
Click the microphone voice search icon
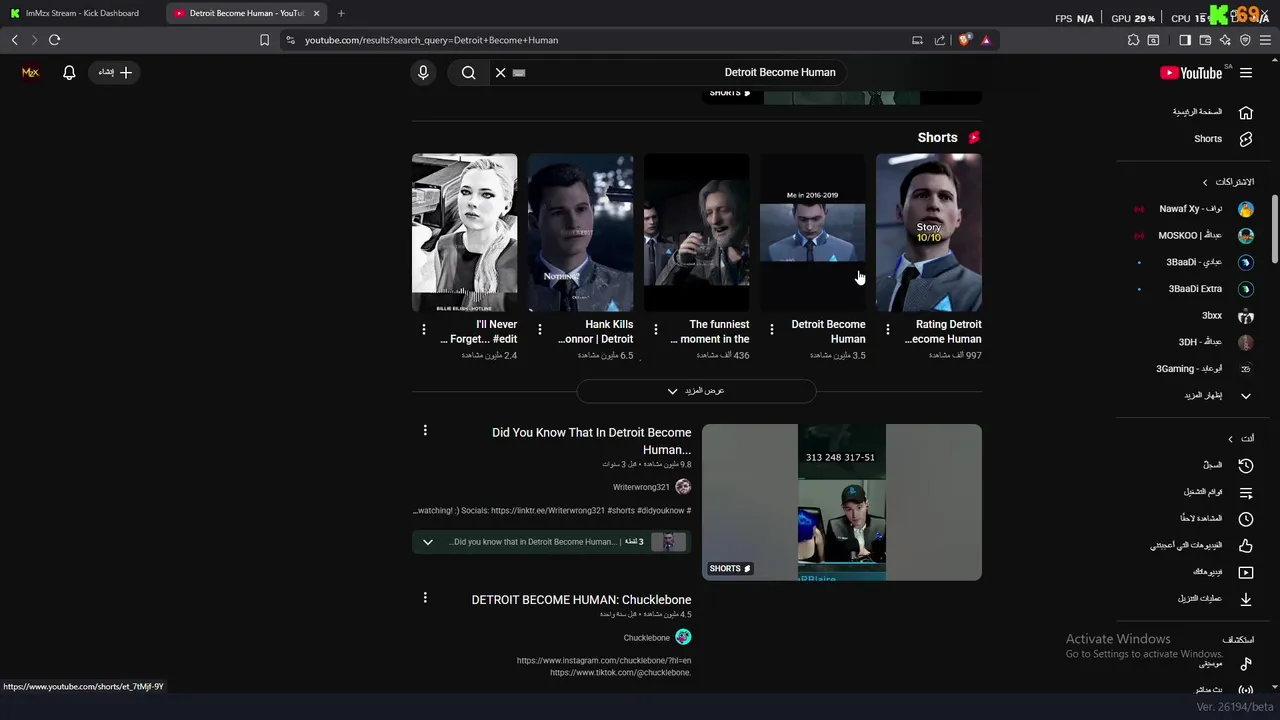click(x=423, y=72)
